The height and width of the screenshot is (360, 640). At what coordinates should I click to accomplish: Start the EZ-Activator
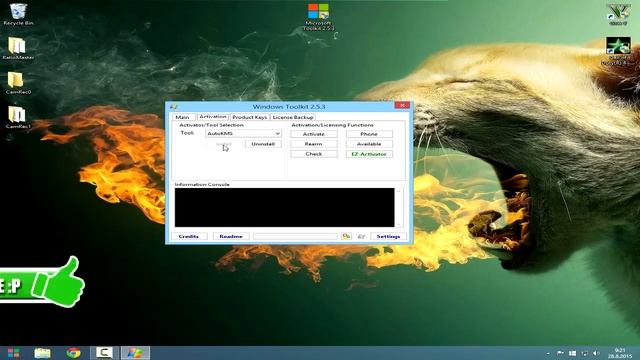(x=369, y=154)
